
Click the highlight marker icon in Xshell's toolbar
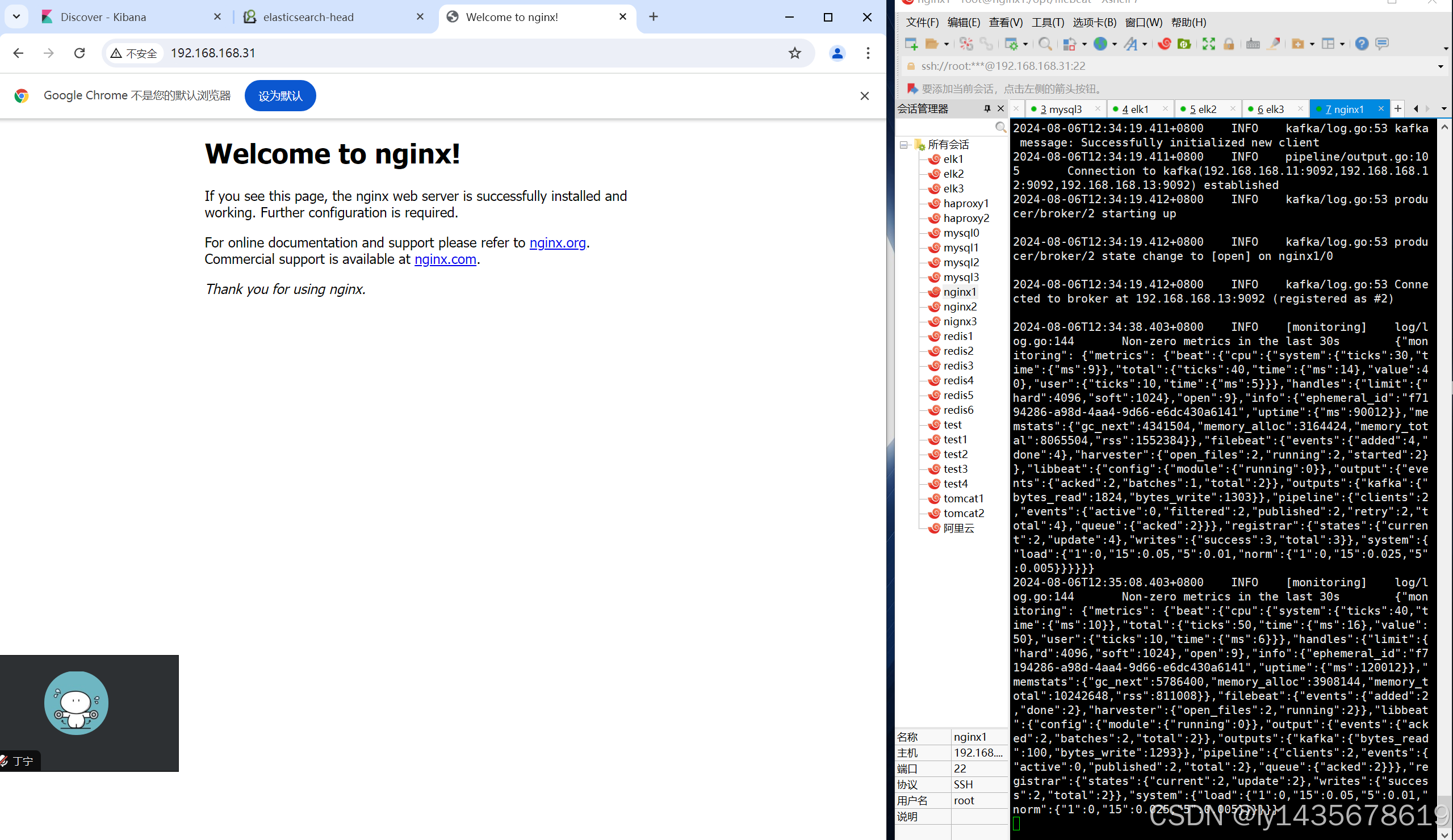pyautogui.click(x=1273, y=44)
